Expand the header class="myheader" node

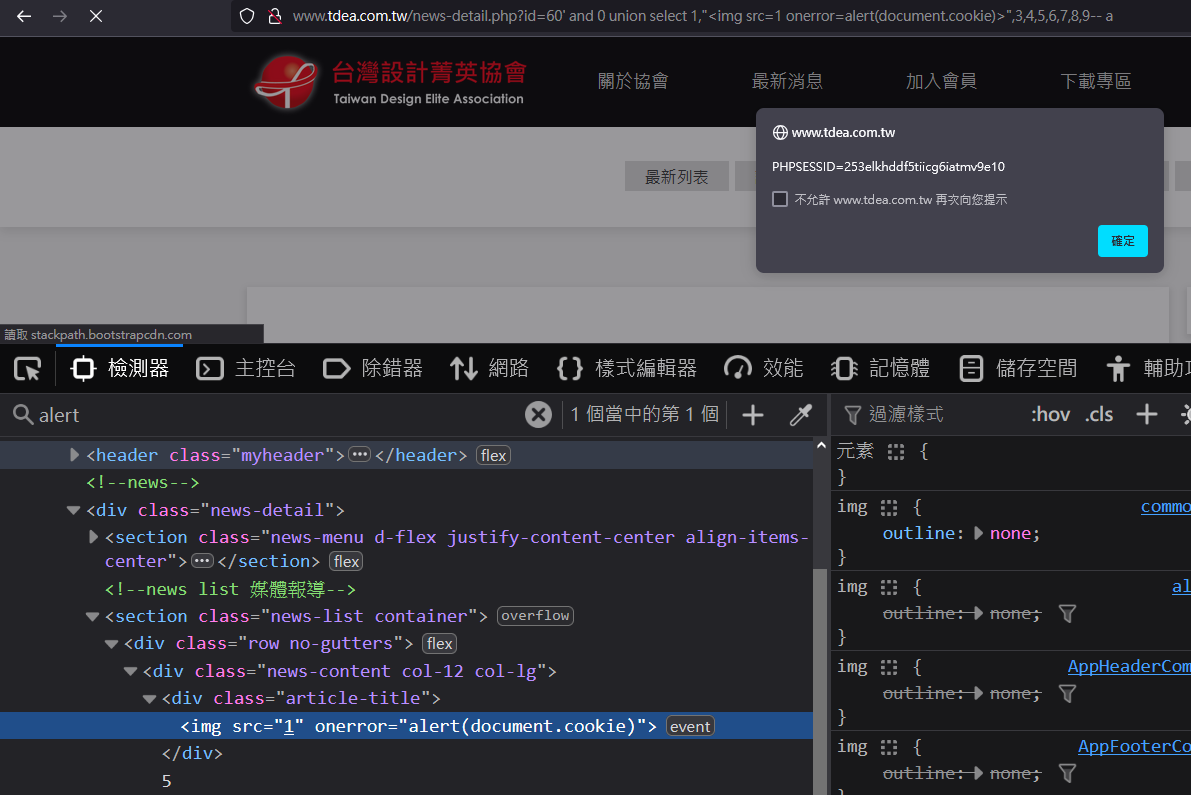pos(74,455)
